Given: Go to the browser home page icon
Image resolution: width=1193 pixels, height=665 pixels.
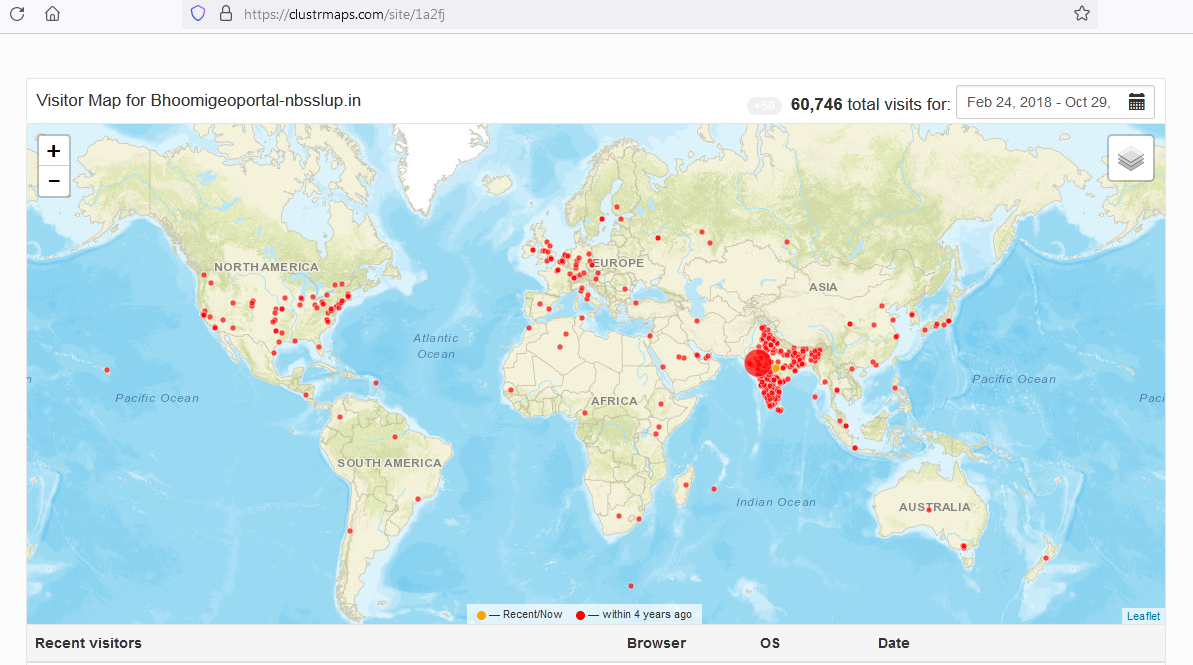Looking at the screenshot, I should click(x=53, y=14).
